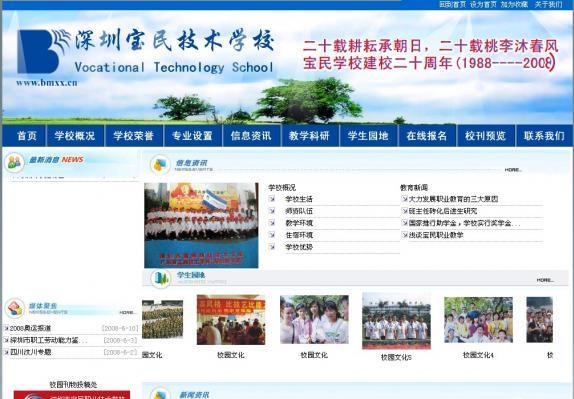Click the people icon beside 最新消息 NEWS
This screenshot has width=574, height=399.
15,163
